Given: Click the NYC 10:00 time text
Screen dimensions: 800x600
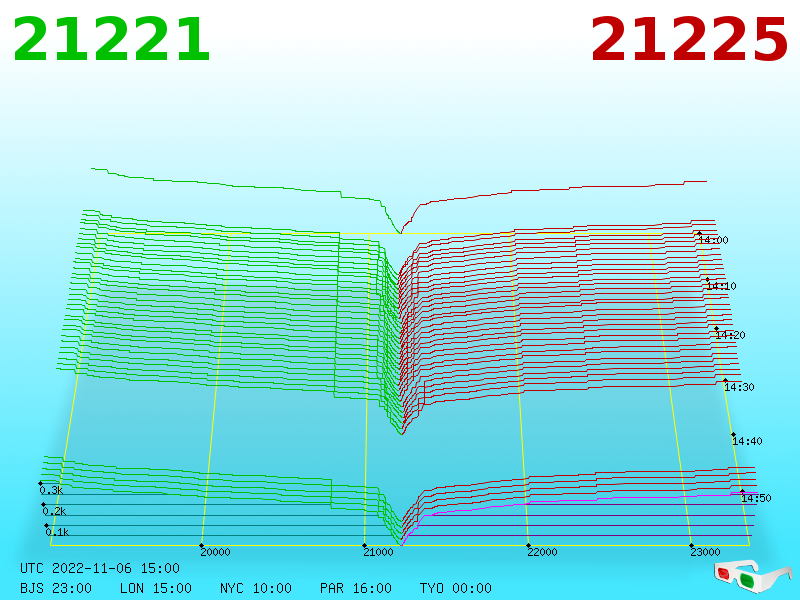Looking at the screenshot, I should point(256,588).
